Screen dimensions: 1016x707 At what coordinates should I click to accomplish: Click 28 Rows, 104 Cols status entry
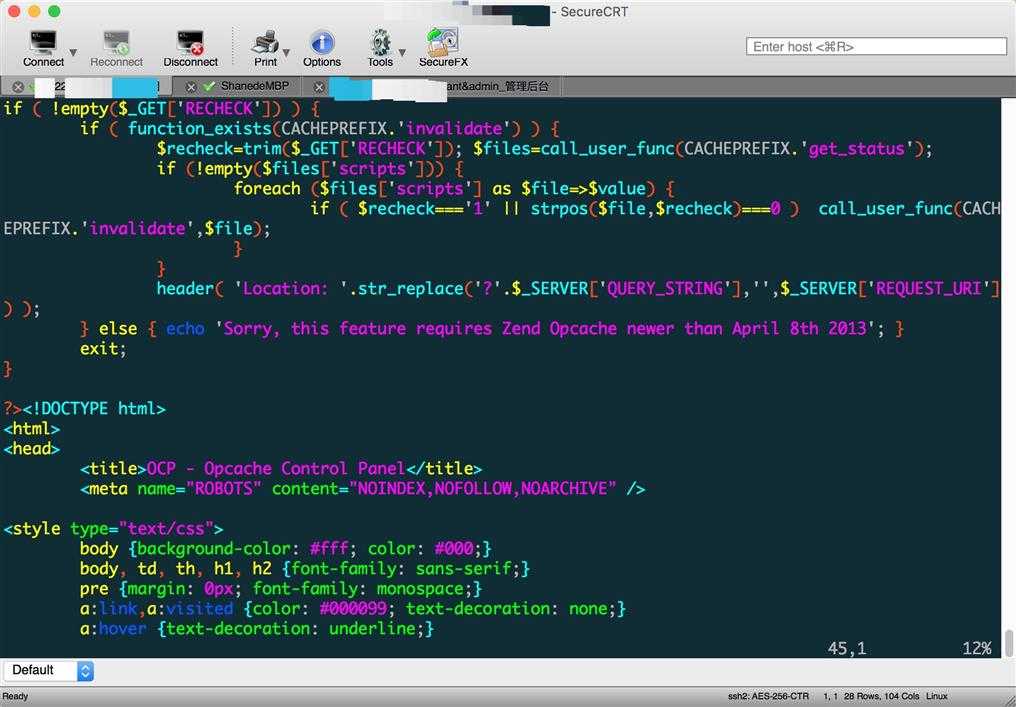point(881,696)
